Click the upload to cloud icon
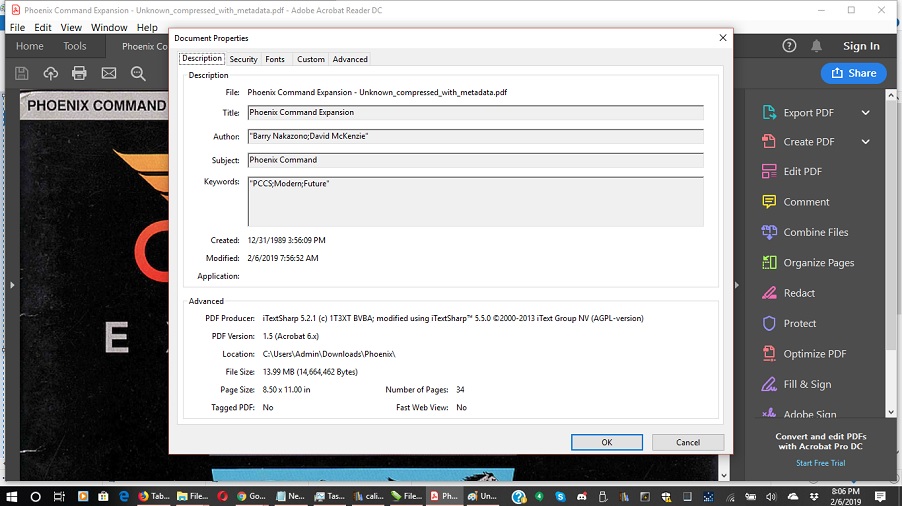This screenshot has width=902, height=506. point(51,73)
